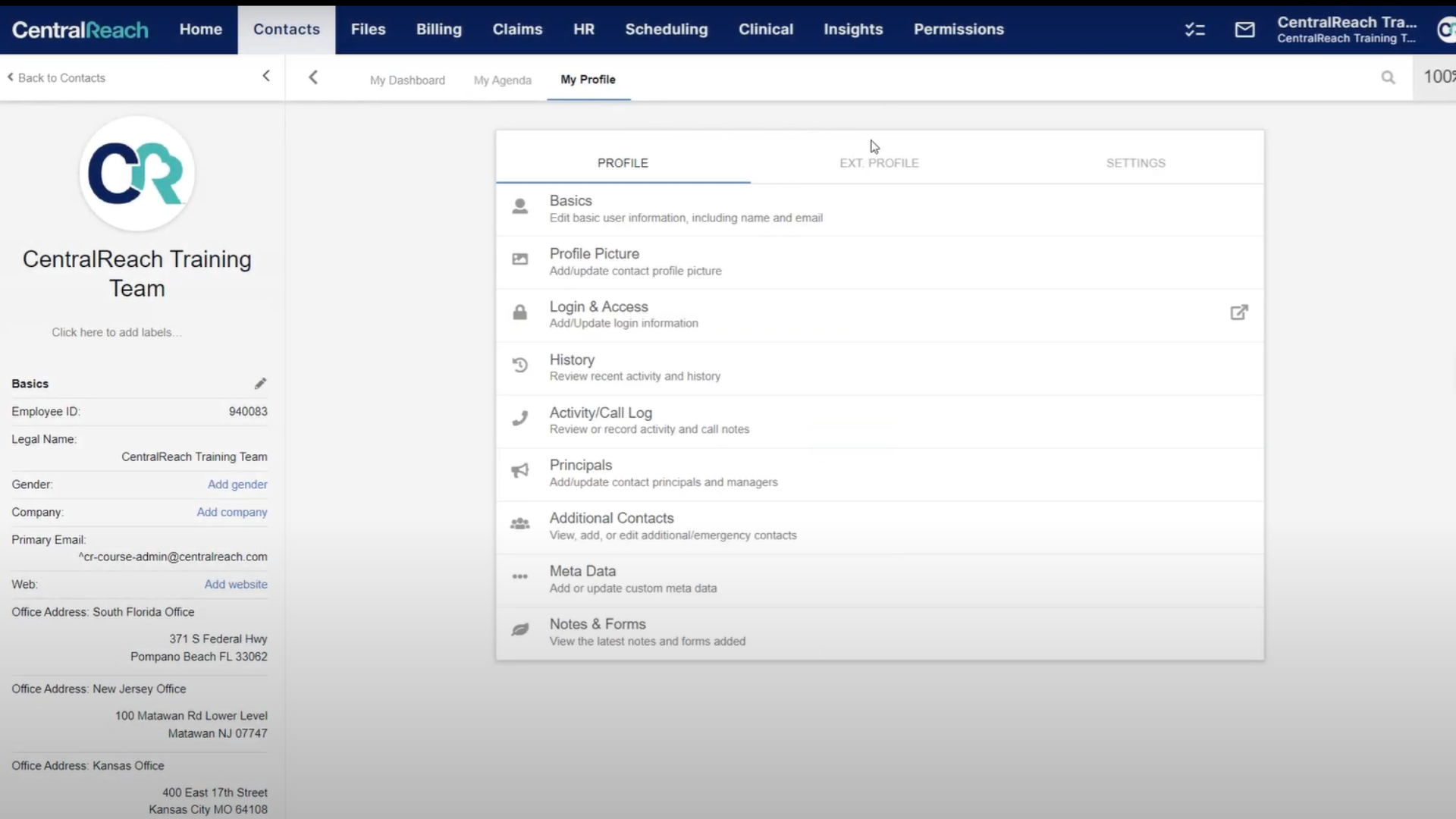Open the History section
The width and height of the screenshot is (1456, 819).
[880, 369]
